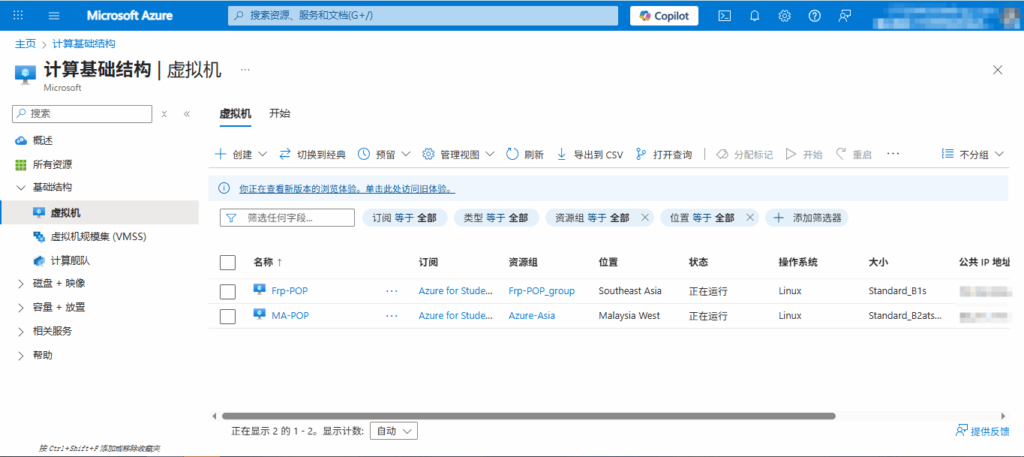Open the Frp-POP row ellipsis menu
Image resolution: width=1024 pixels, height=457 pixels.
coord(392,291)
